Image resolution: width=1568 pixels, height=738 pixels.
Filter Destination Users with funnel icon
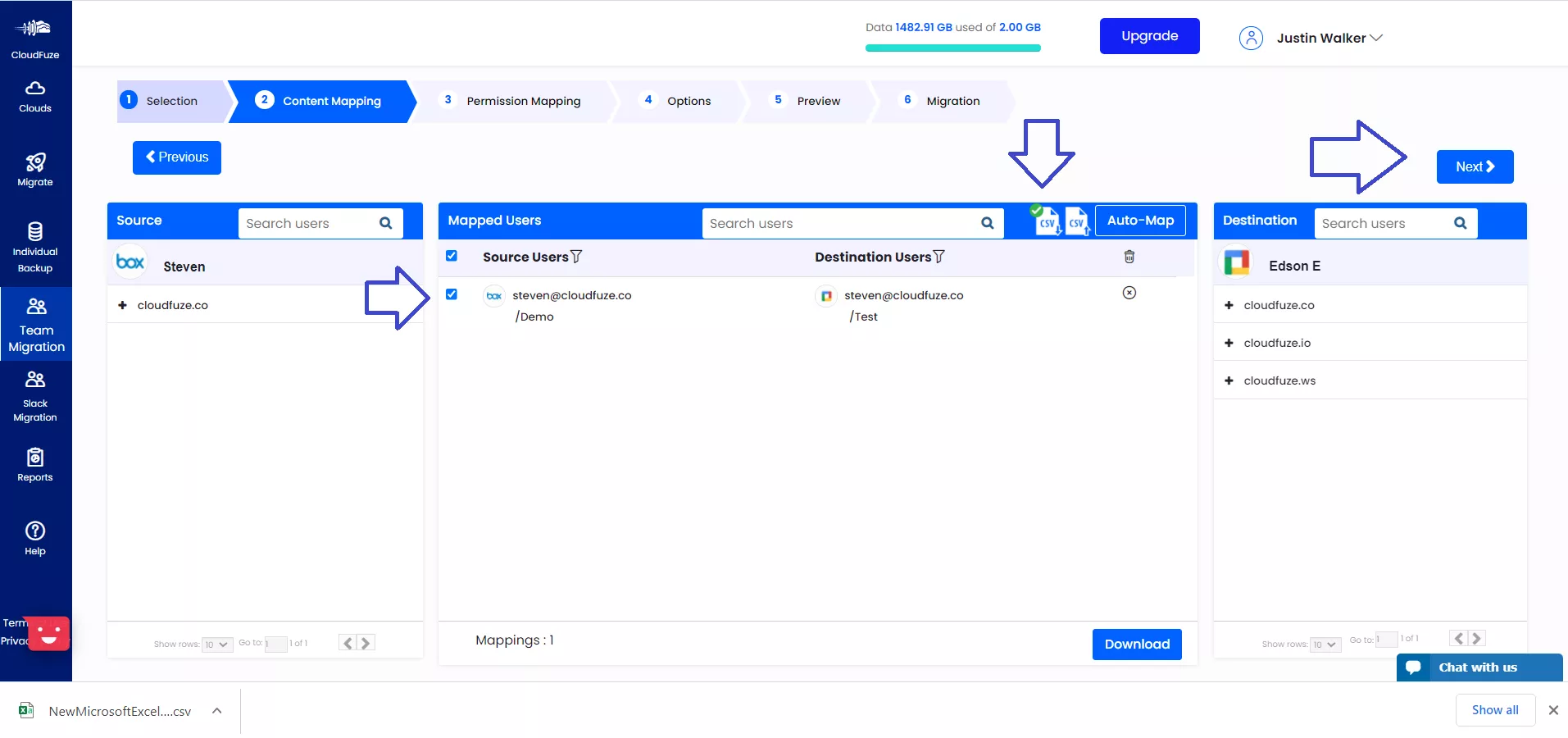[x=939, y=257]
